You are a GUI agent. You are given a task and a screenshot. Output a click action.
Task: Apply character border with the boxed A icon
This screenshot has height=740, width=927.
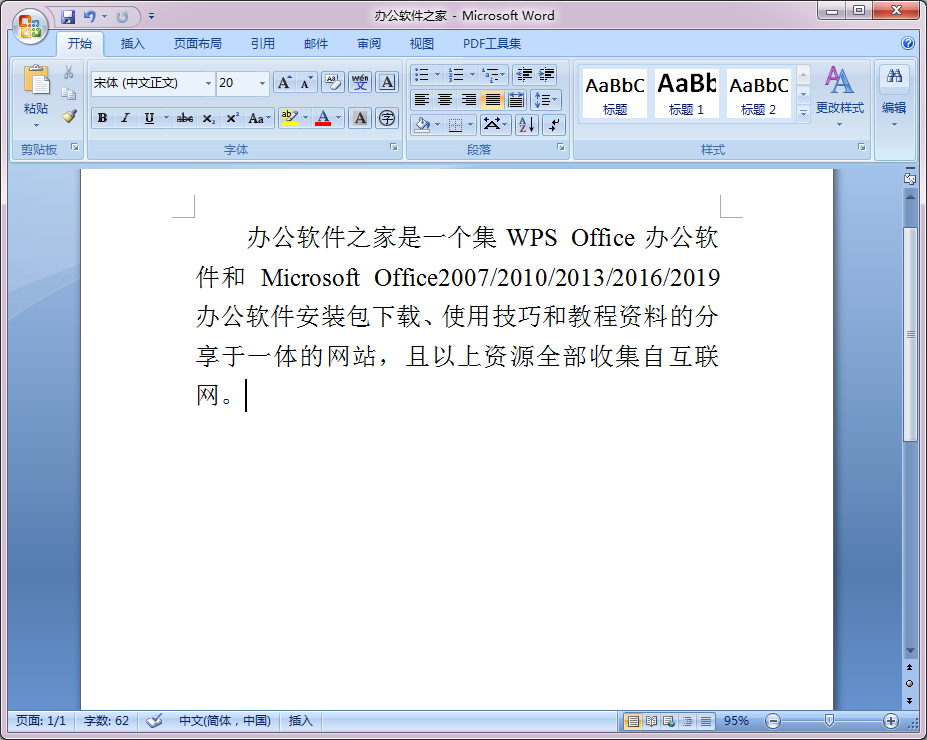(x=387, y=83)
